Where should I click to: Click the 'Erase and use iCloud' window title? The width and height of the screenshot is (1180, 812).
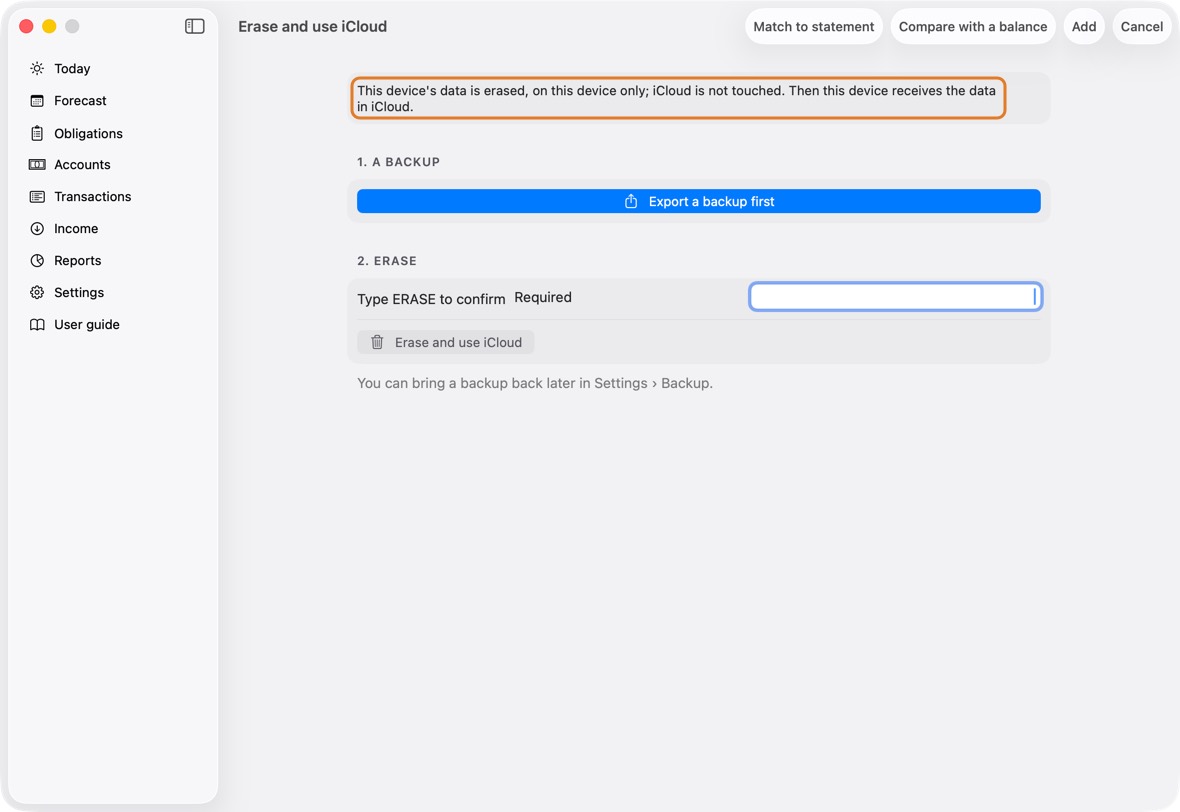[312, 26]
